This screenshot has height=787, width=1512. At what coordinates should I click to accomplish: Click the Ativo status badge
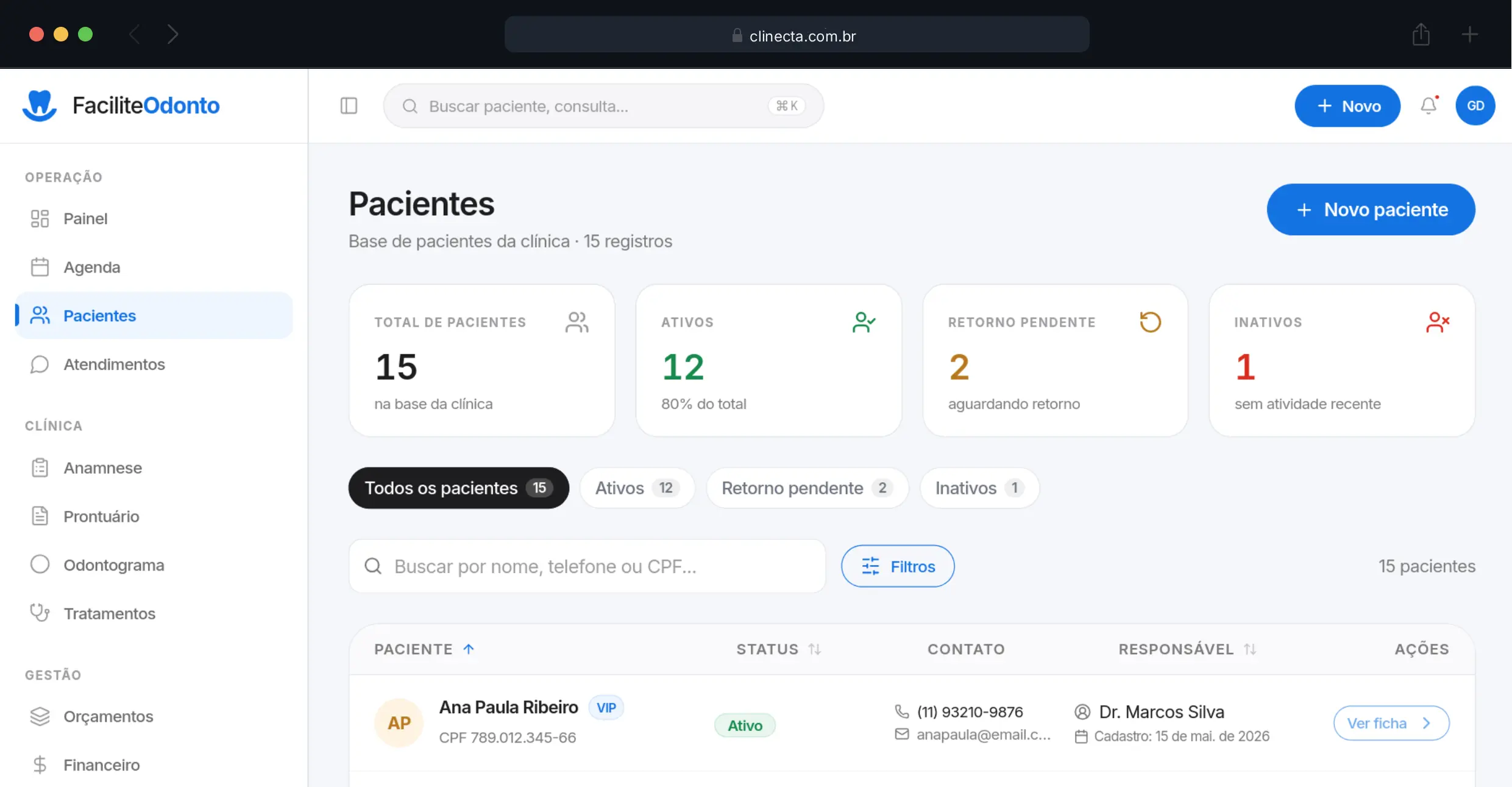(745, 725)
